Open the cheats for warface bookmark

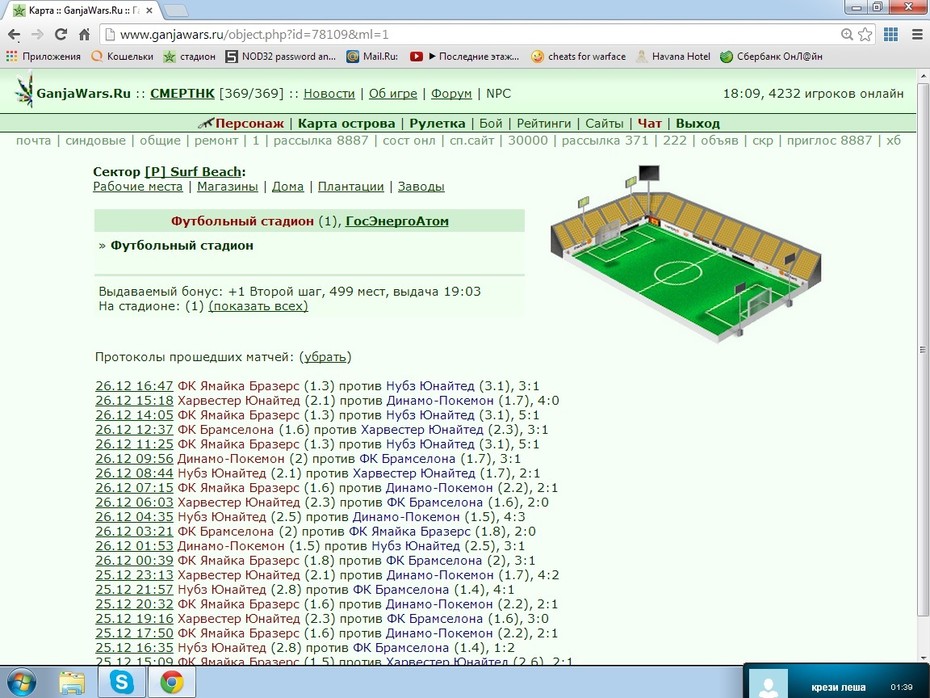[x=578, y=56]
